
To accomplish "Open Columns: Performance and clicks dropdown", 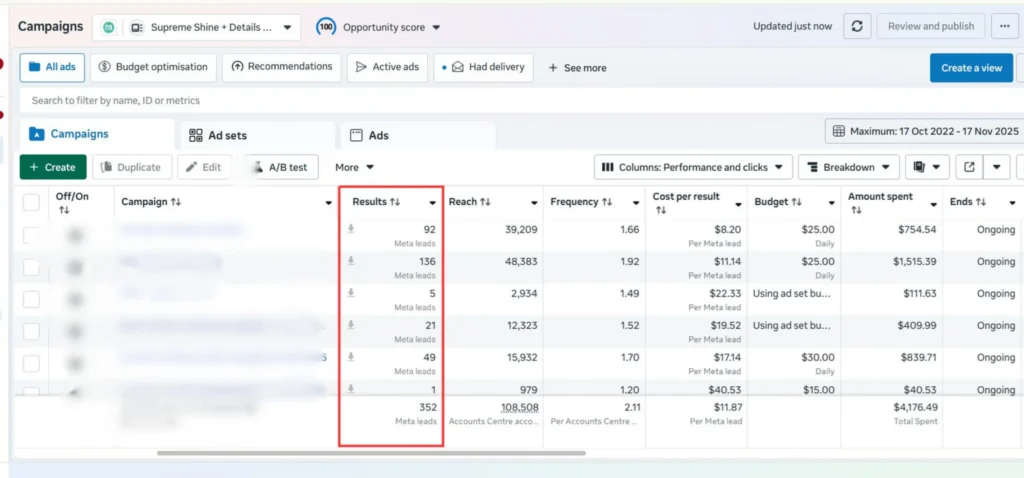I will coord(693,167).
